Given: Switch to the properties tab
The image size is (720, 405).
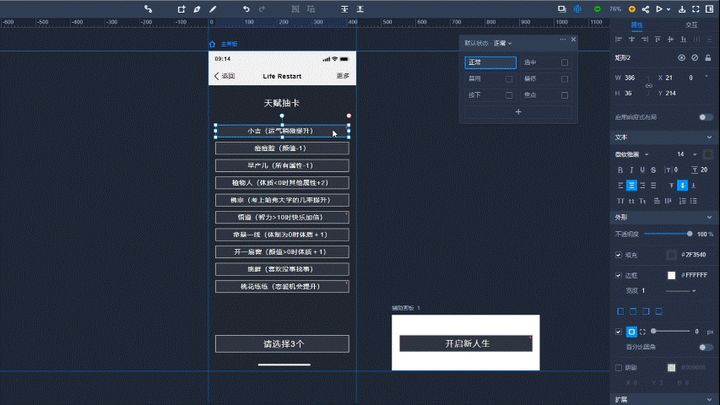Looking at the screenshot, I should [x=636, y=25].
